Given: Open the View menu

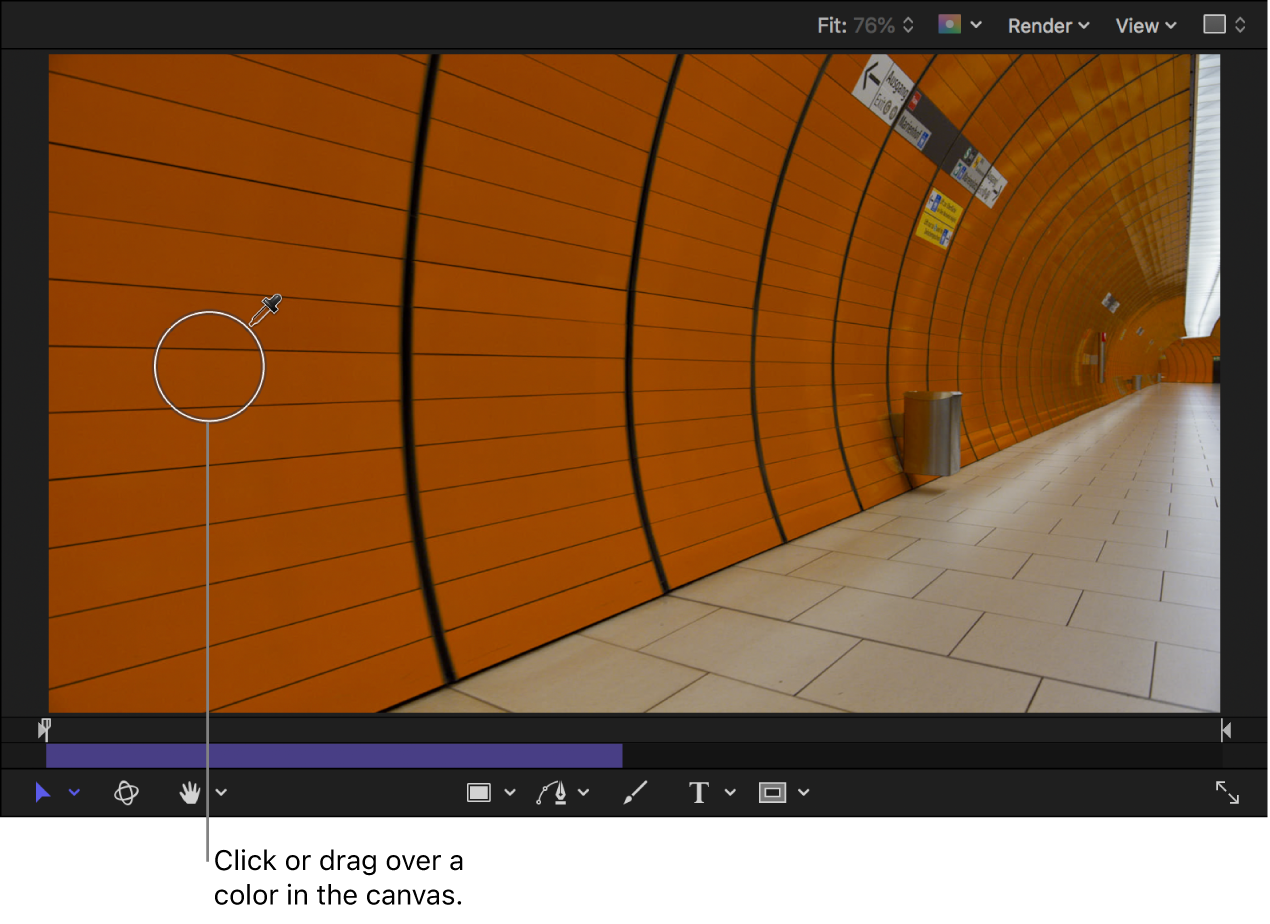Looking at the screenshot, I should 1146,25.
